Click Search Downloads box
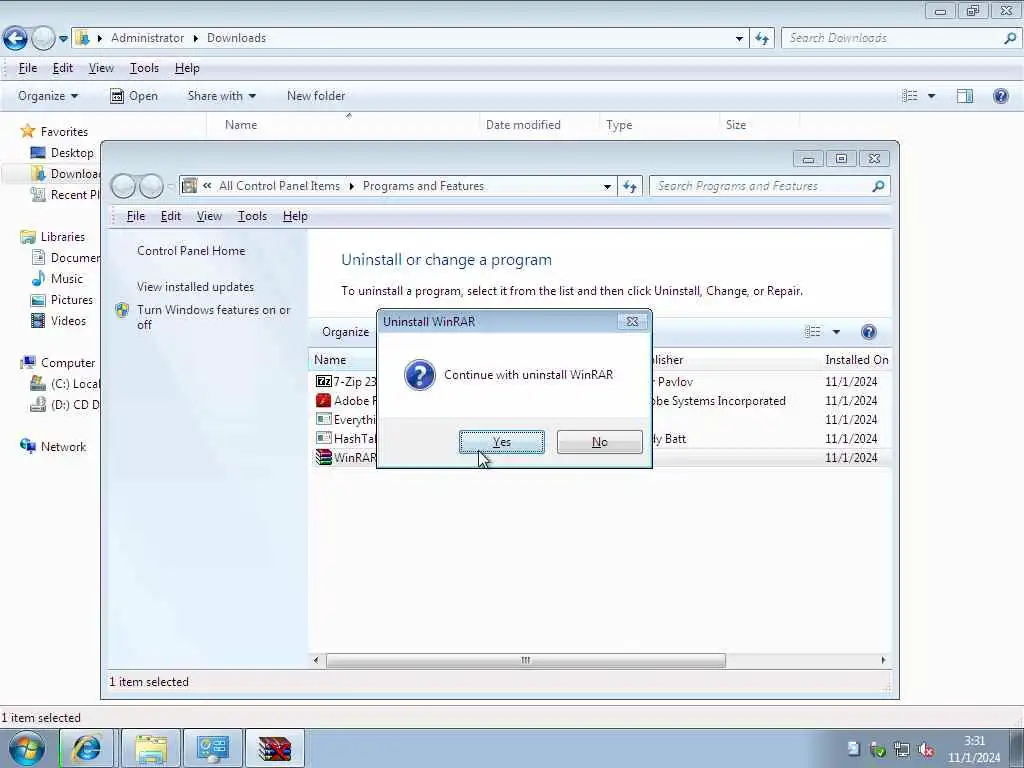Screen dimensions: 1024x768 coord(901,38)
